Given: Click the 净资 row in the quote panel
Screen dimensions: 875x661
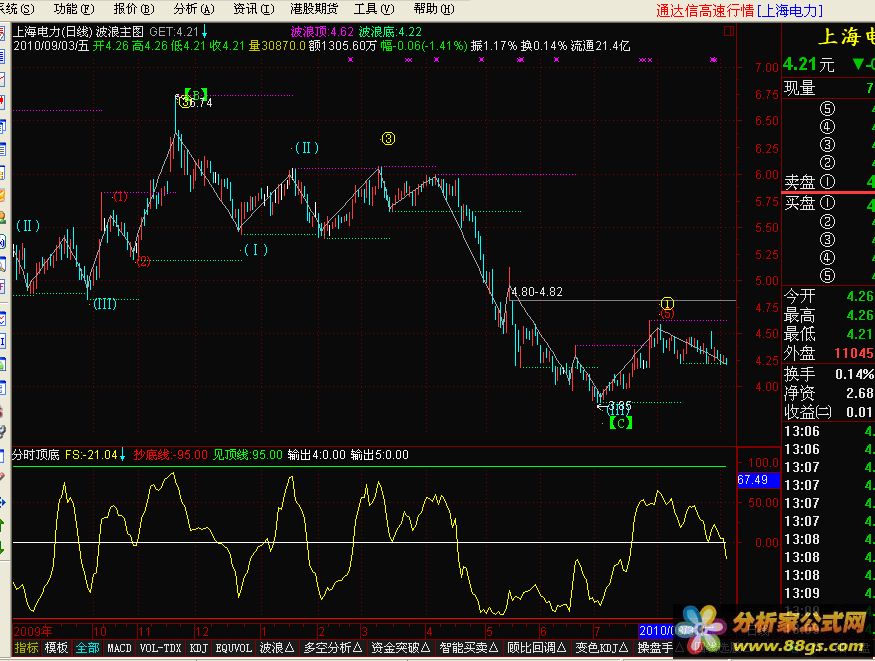Looking at the screenshot, I should 829,393.
